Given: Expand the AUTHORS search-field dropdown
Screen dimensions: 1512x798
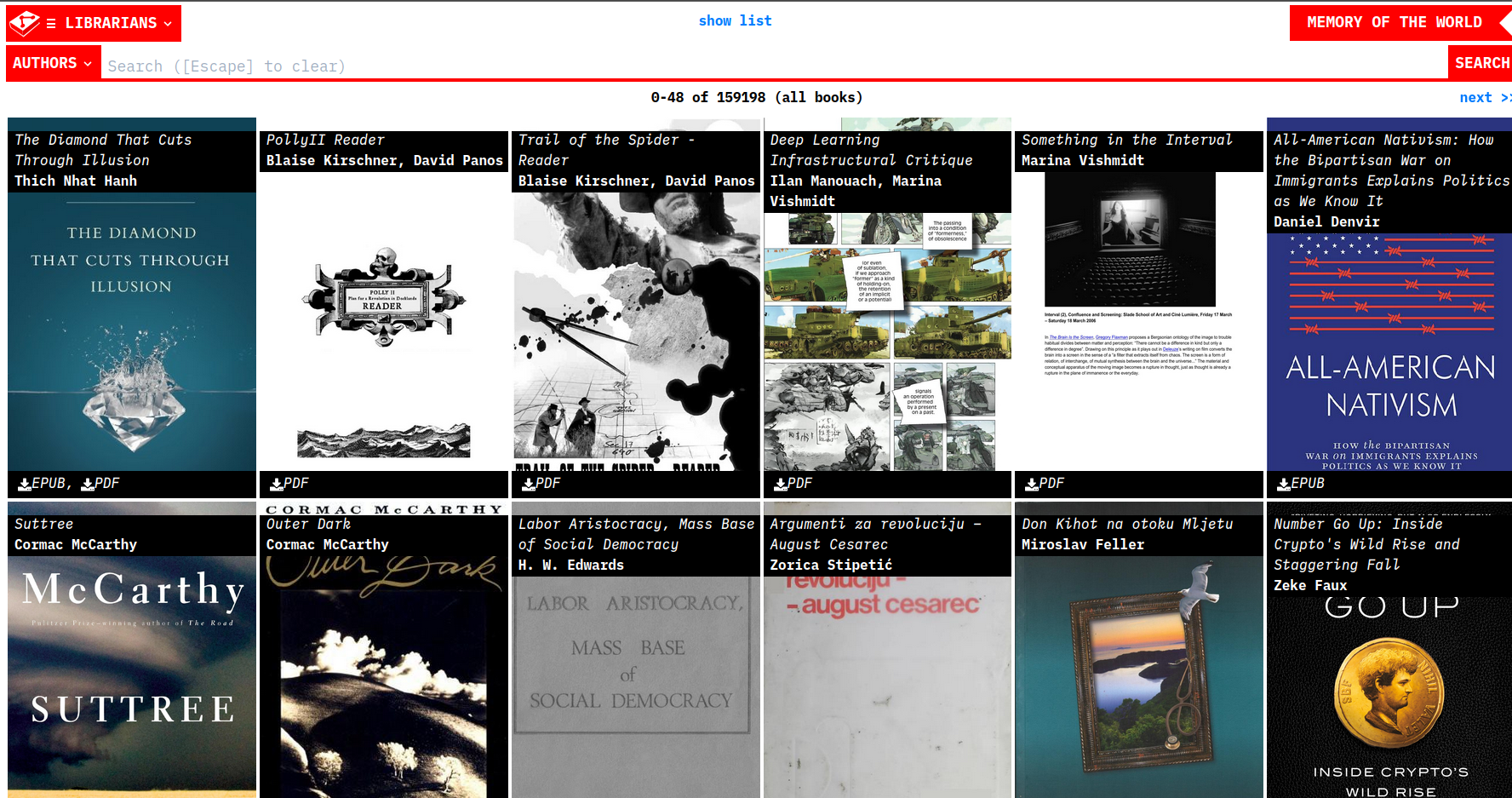Looking at the screenshot, I should (x=53, y=63).
